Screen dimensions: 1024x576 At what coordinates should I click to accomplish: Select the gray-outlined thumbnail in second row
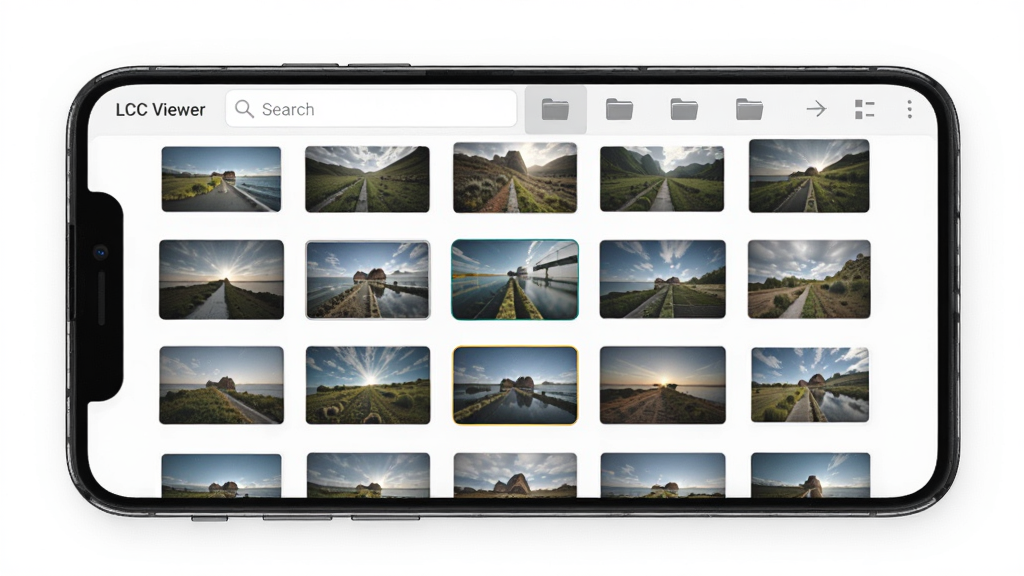pyautogui.click(x=368, y=280)
